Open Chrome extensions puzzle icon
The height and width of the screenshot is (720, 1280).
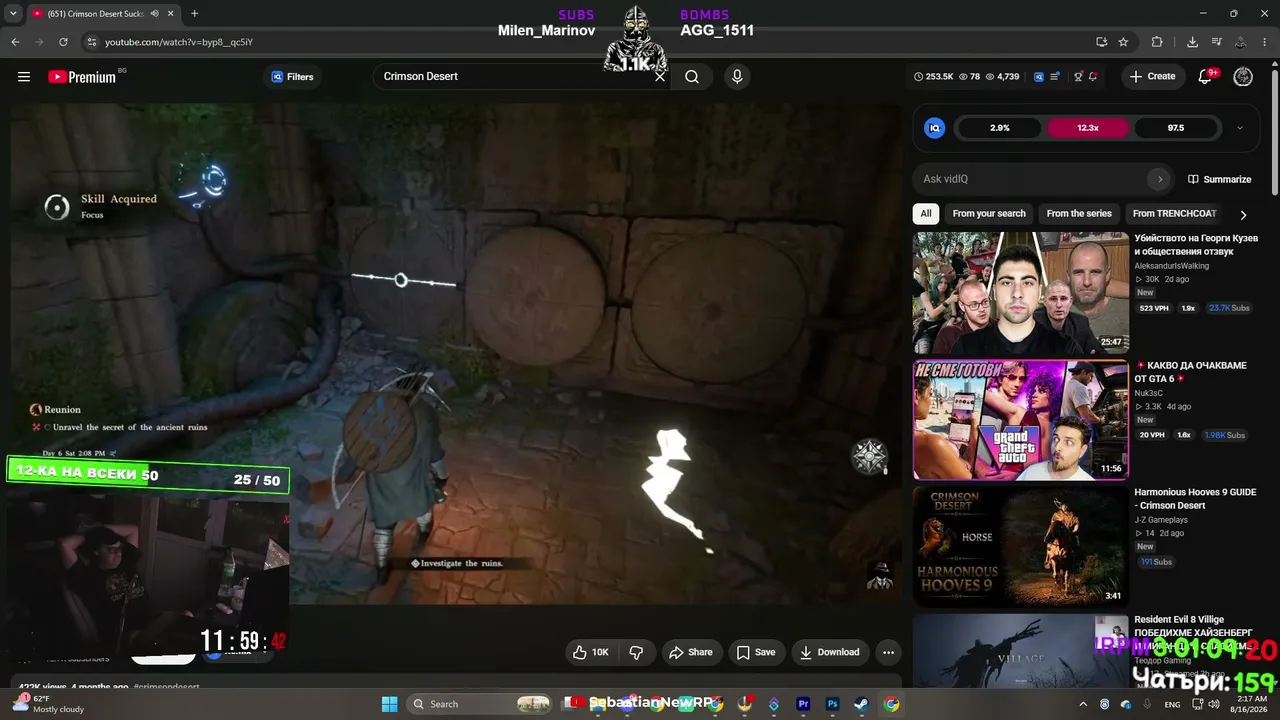[1157, 42]
